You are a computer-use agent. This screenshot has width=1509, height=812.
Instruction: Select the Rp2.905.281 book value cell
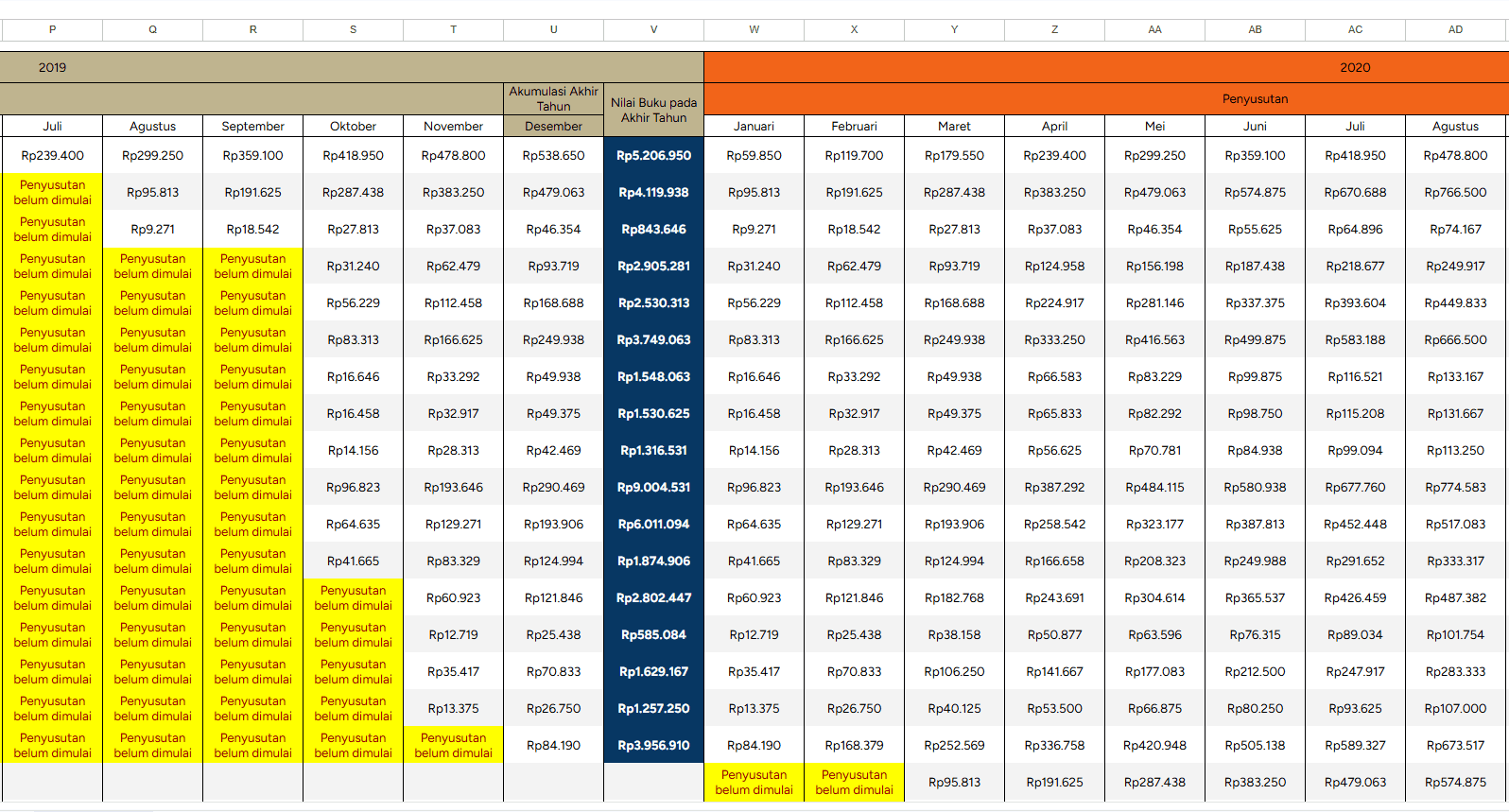pos(653,266)
